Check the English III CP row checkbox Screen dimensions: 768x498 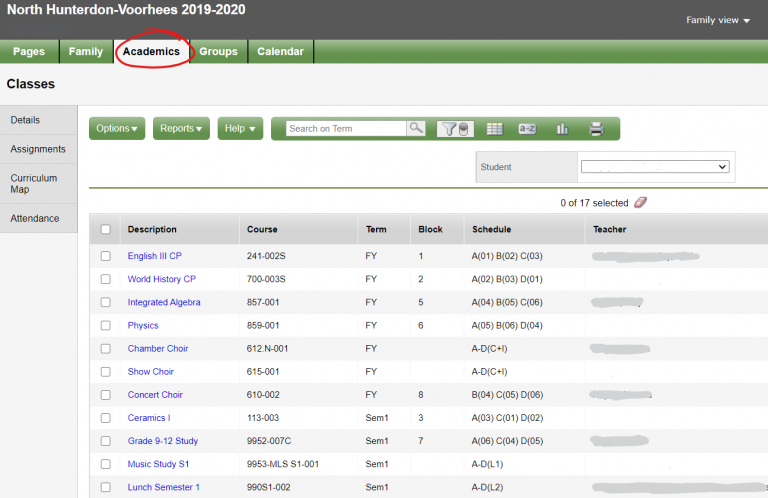(x=106, y=256)
